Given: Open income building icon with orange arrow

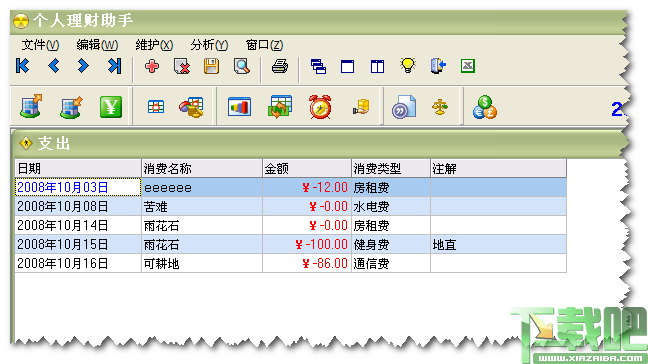Looking at the screenshot, I should click(31, 107).
